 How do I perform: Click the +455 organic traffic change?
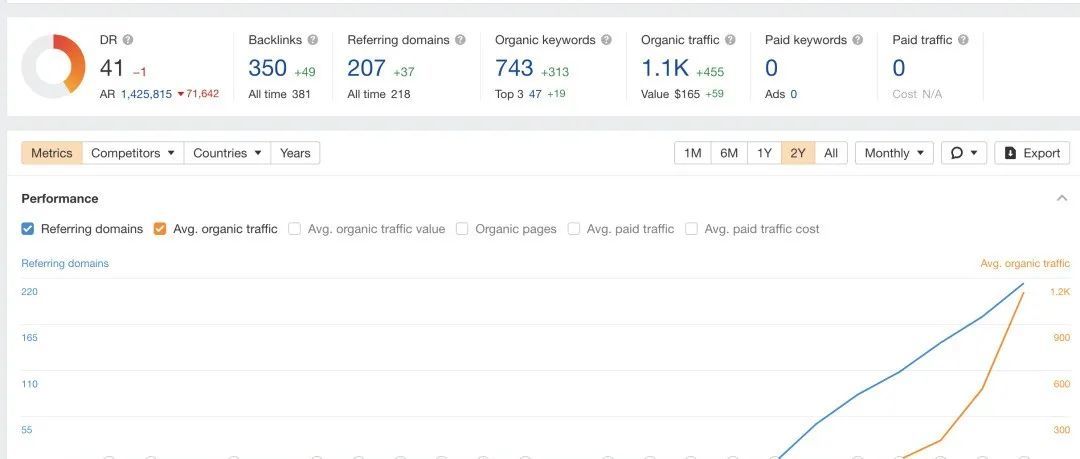pos(709,72)
